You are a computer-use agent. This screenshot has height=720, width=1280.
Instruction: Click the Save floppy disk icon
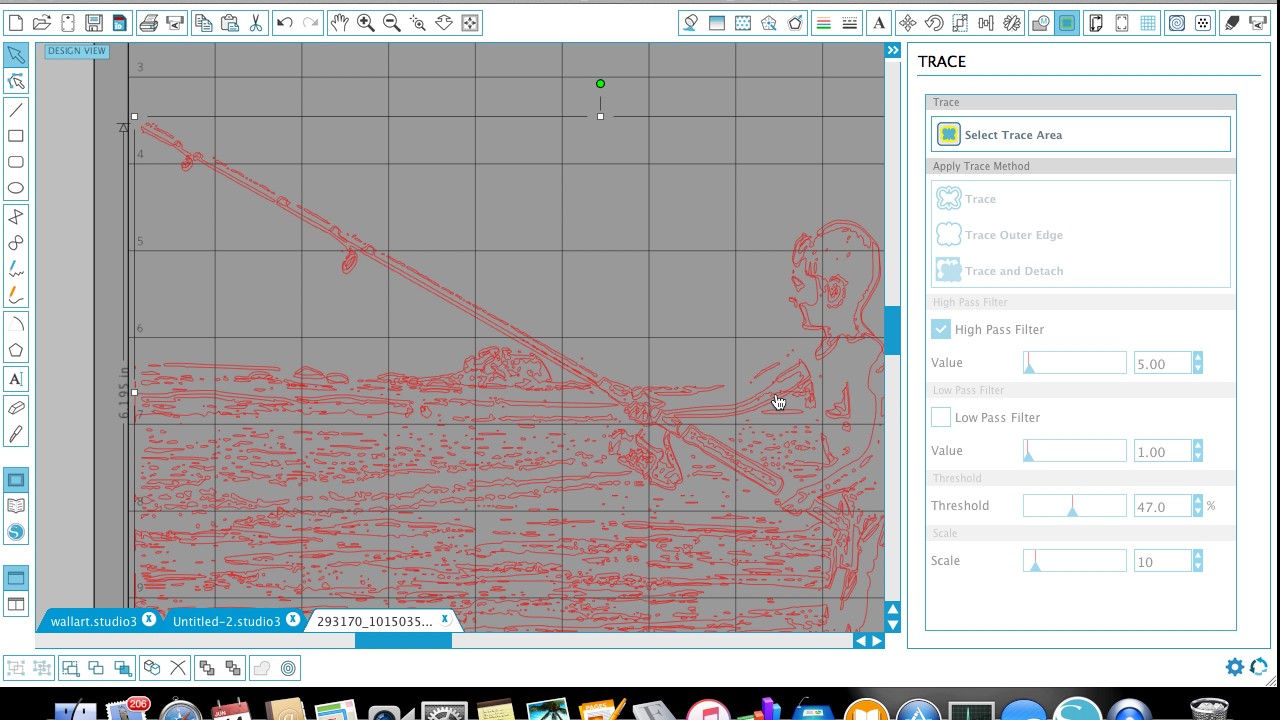(94, 22)
